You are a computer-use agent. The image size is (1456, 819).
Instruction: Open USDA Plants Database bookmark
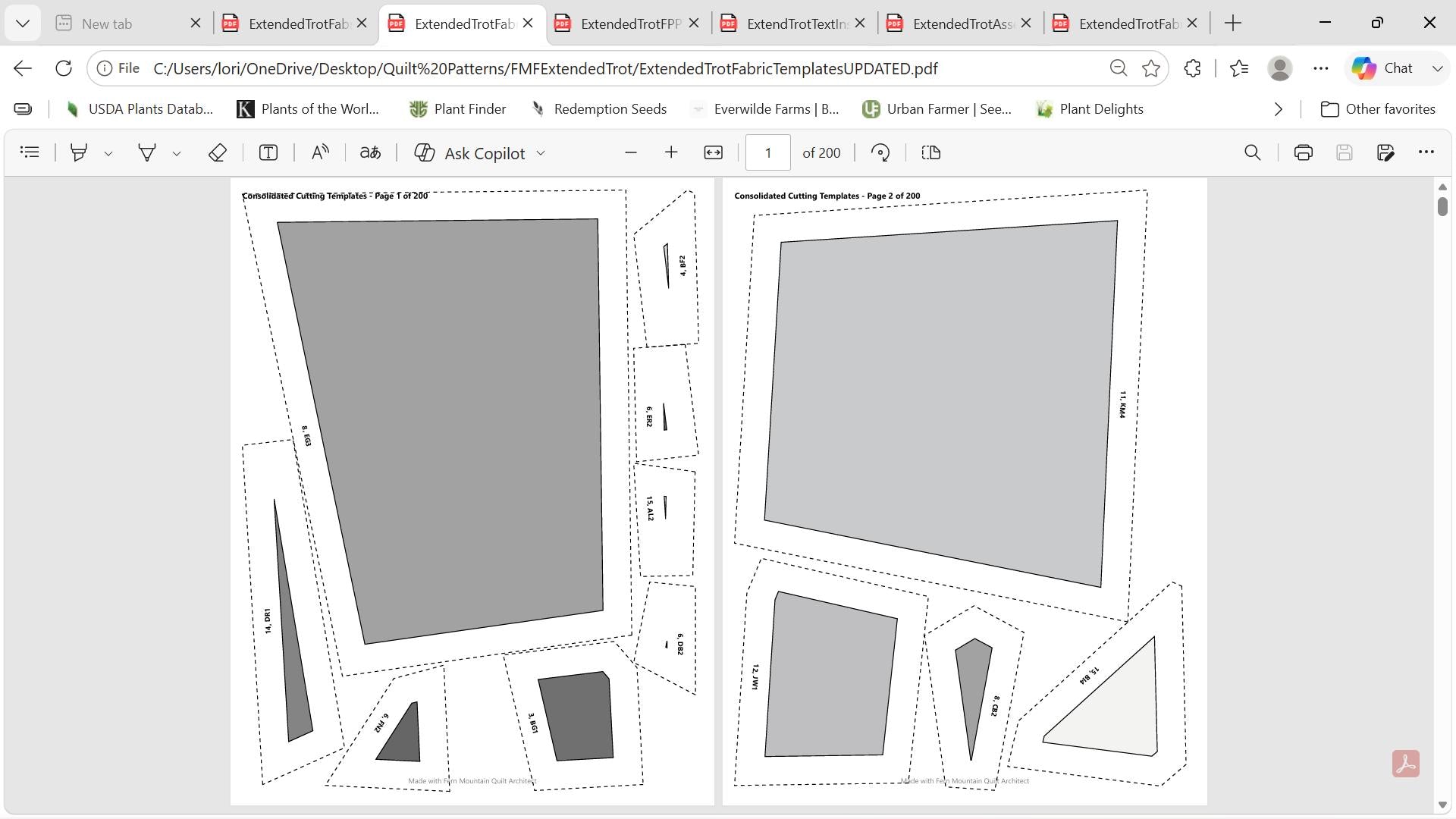139,109
